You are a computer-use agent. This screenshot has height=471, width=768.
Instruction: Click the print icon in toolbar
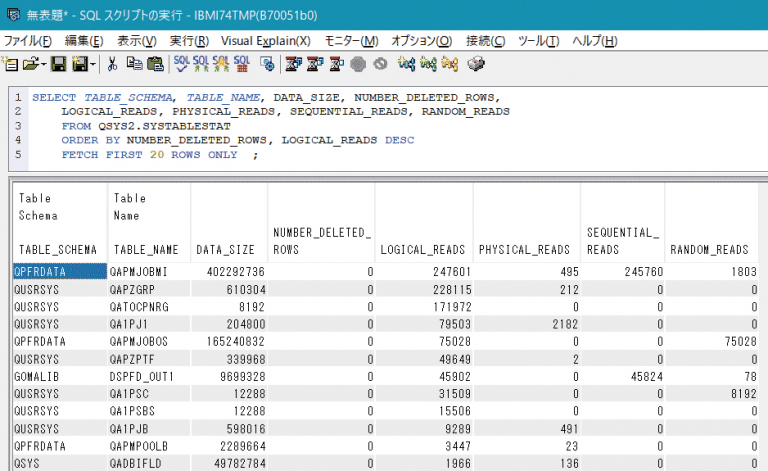[x=476, y=64]
